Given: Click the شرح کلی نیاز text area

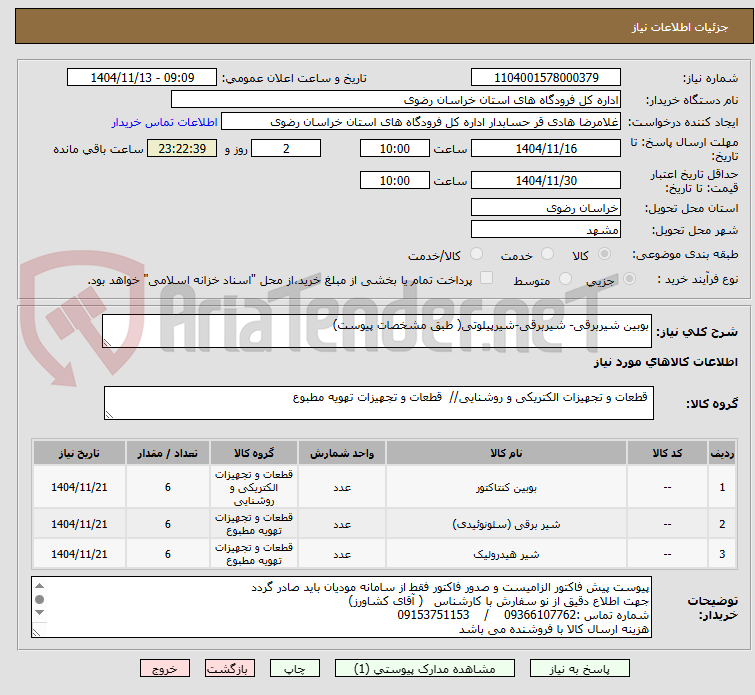Looking at the screenshot, I should click(x=377, y=331).
